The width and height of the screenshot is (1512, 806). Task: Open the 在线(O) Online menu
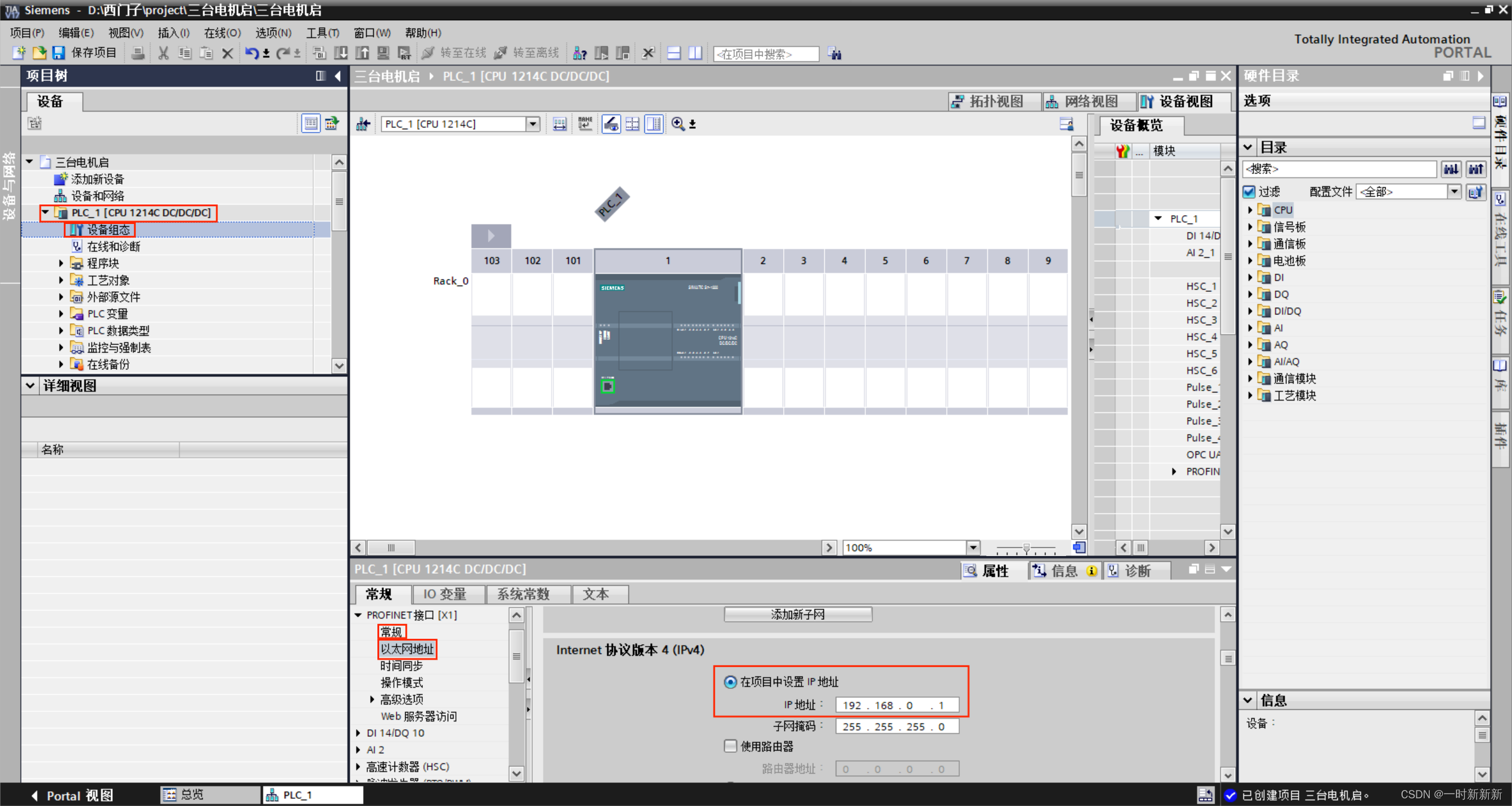222,33
